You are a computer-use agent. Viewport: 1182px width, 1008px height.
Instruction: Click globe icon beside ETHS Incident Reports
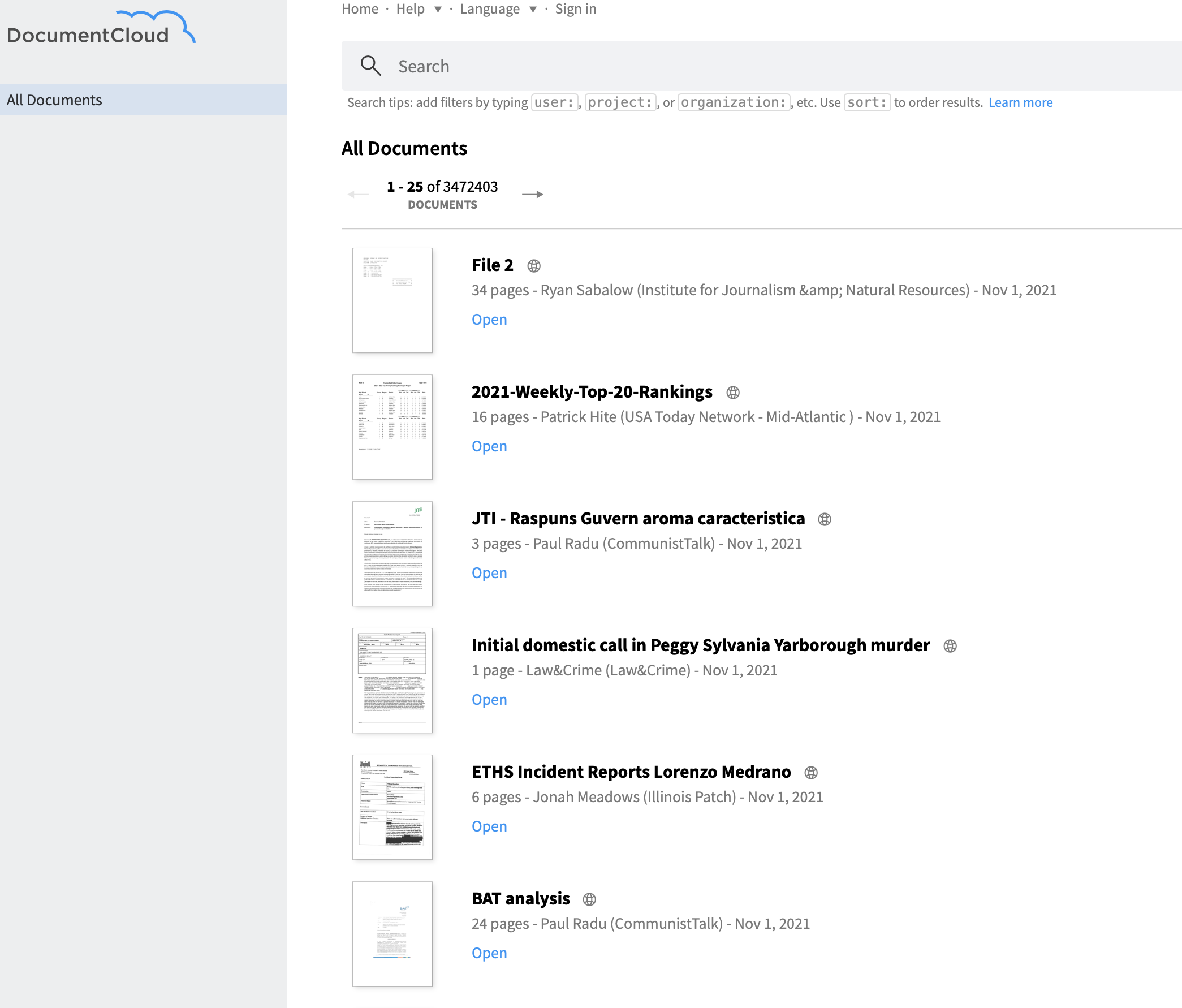pos(810,772)
